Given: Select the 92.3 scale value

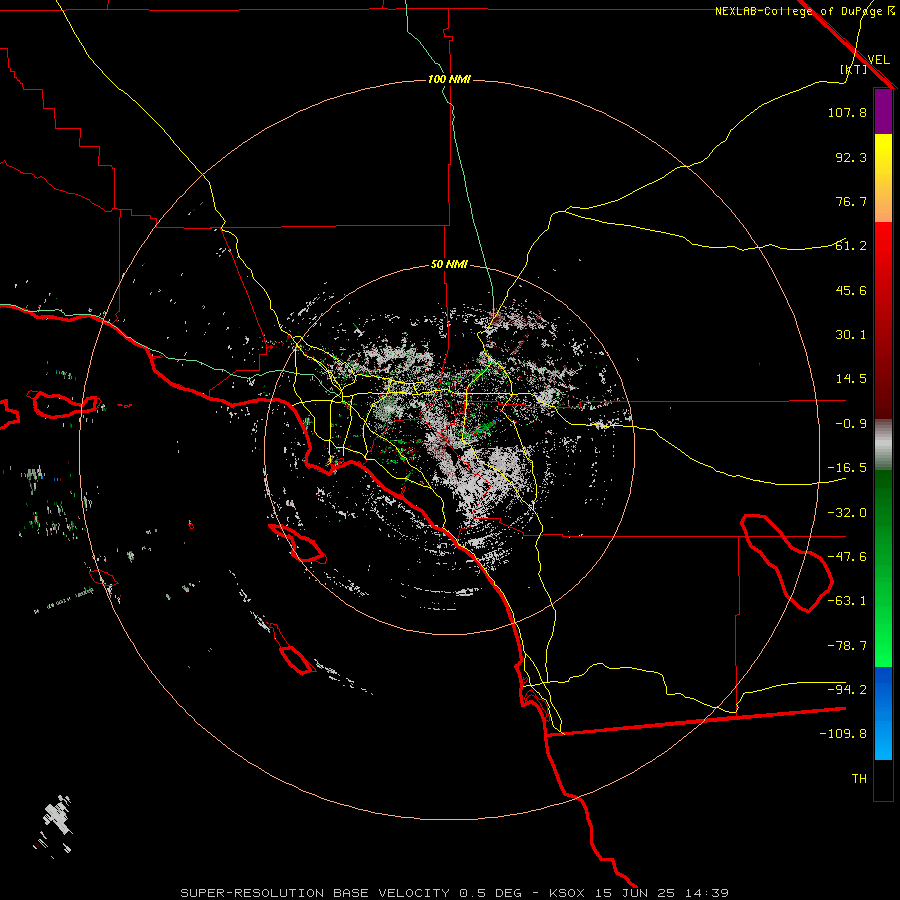Looking at the screenshot, I should (851, 157).
